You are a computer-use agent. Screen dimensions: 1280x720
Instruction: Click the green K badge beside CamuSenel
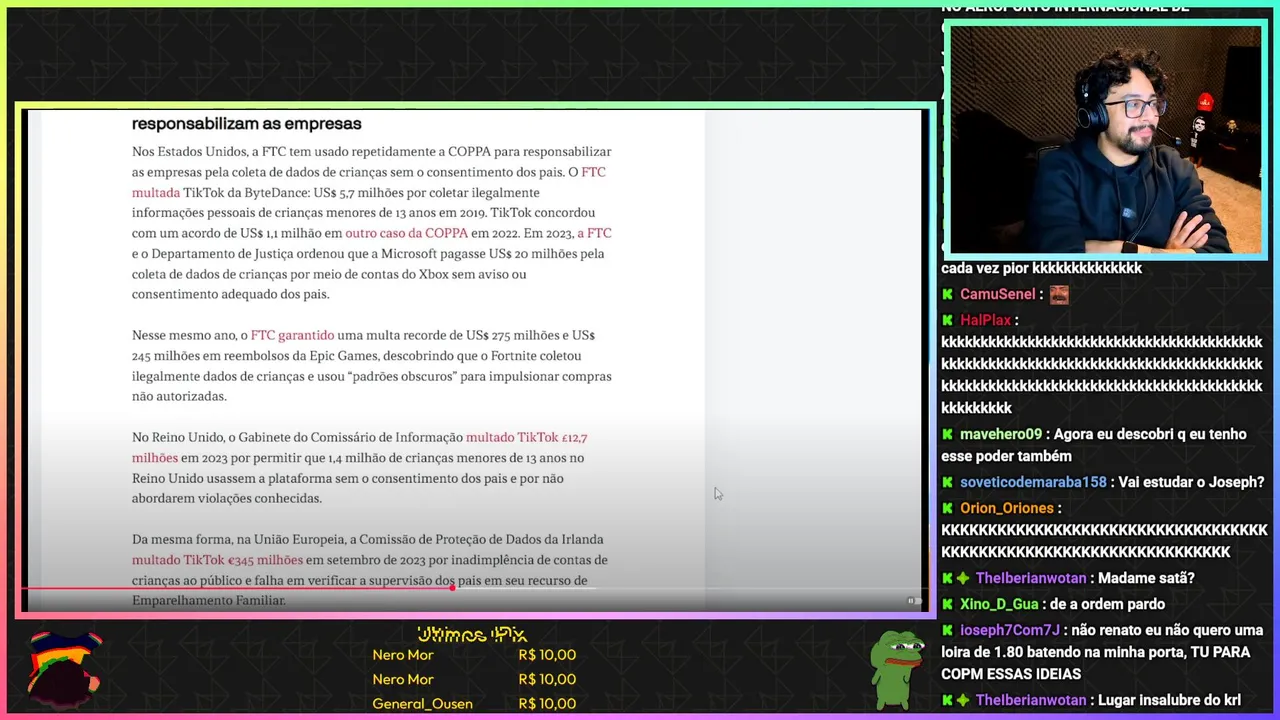948,294
